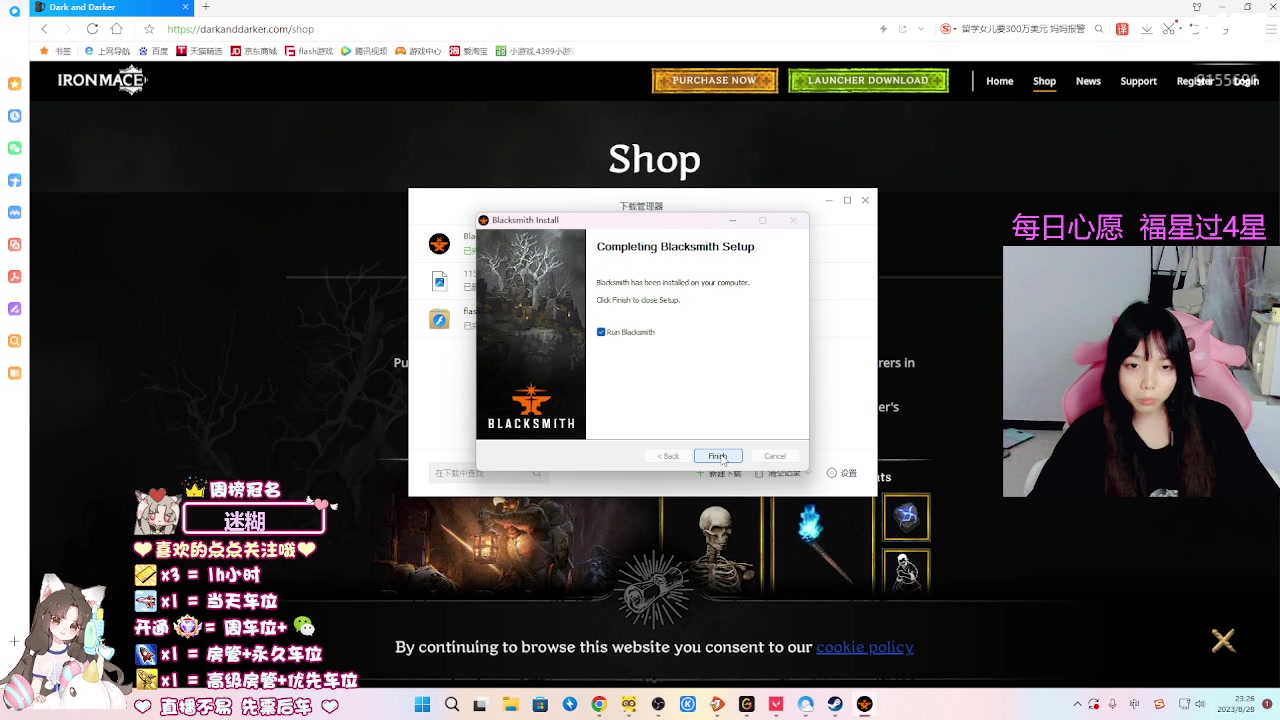1280x720 pixels.
Task: Open the Windows Start menu
Action: pos(422,705)
